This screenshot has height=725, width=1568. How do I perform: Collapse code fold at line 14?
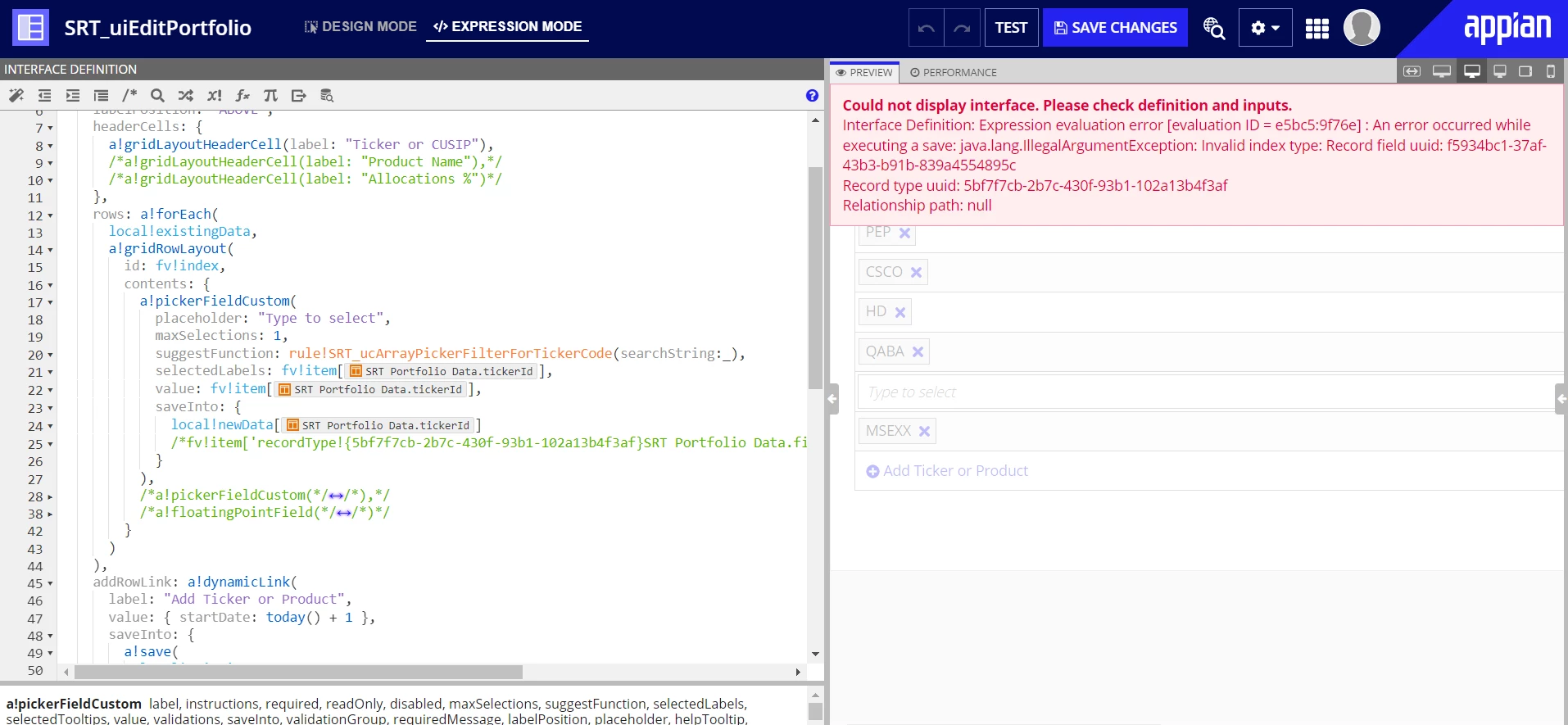click(50, 251)
